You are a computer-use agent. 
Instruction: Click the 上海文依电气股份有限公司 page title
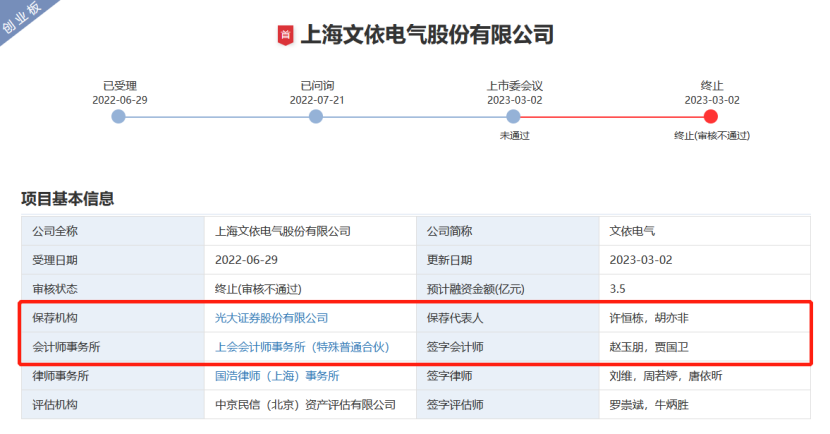click(427, 35)
